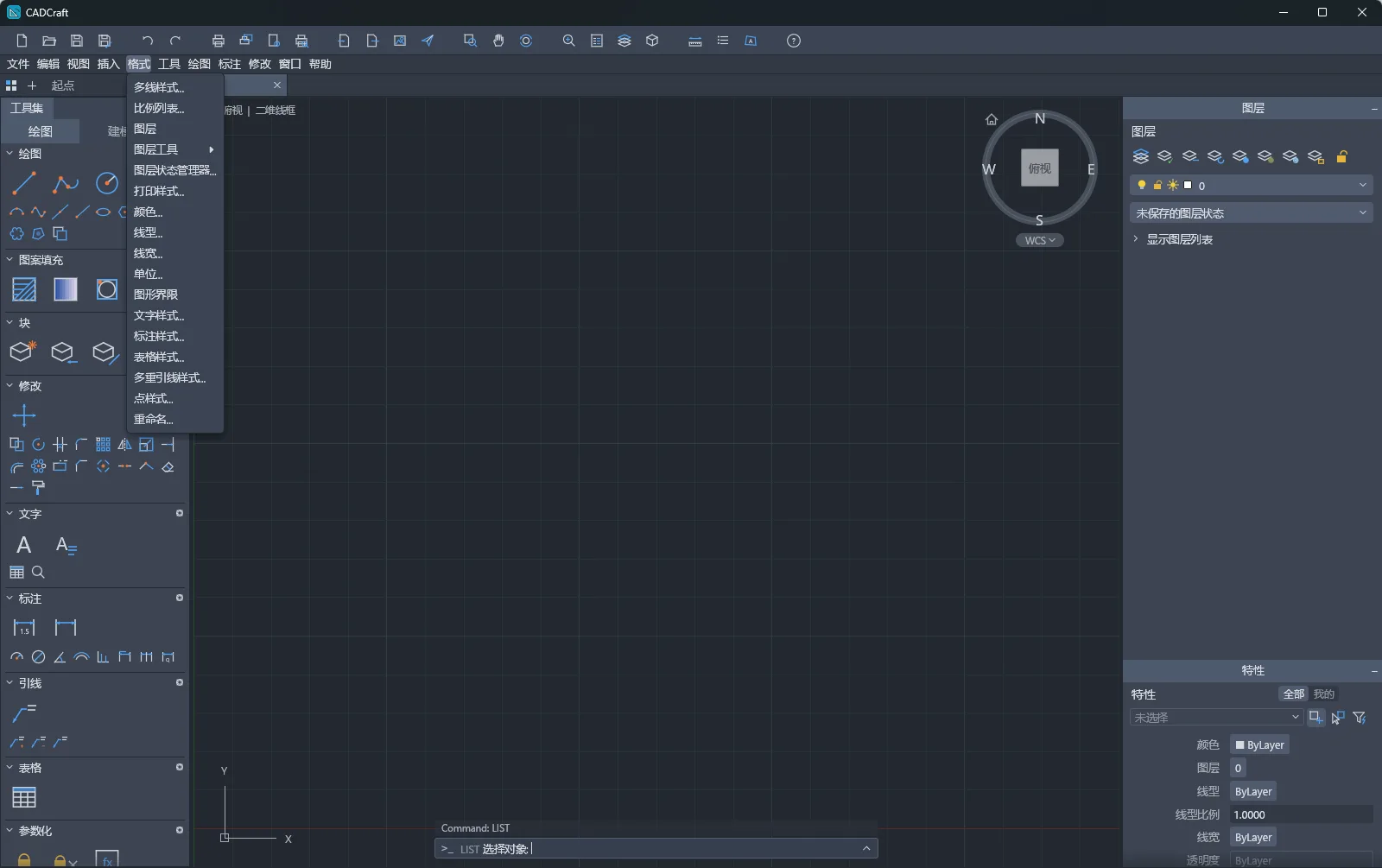Expand command line history arrow
The height and width of the screenshot is (868, 1382).
pos(866,848)
